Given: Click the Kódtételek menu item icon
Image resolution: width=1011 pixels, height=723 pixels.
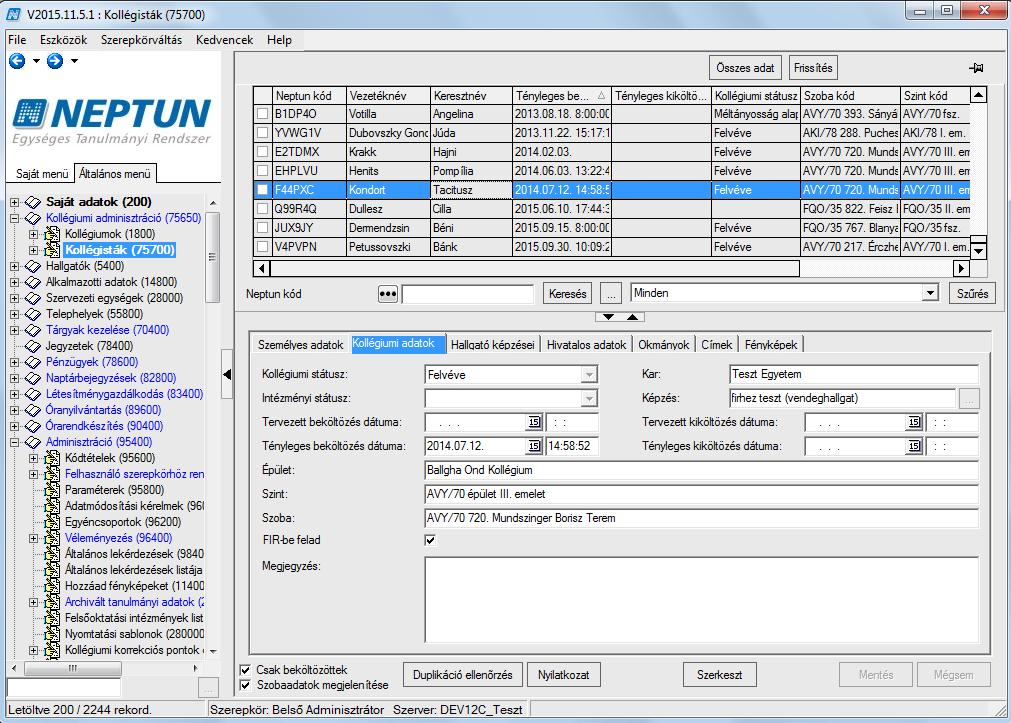Looking at the screenshot, I should click(x=52, y=458).
